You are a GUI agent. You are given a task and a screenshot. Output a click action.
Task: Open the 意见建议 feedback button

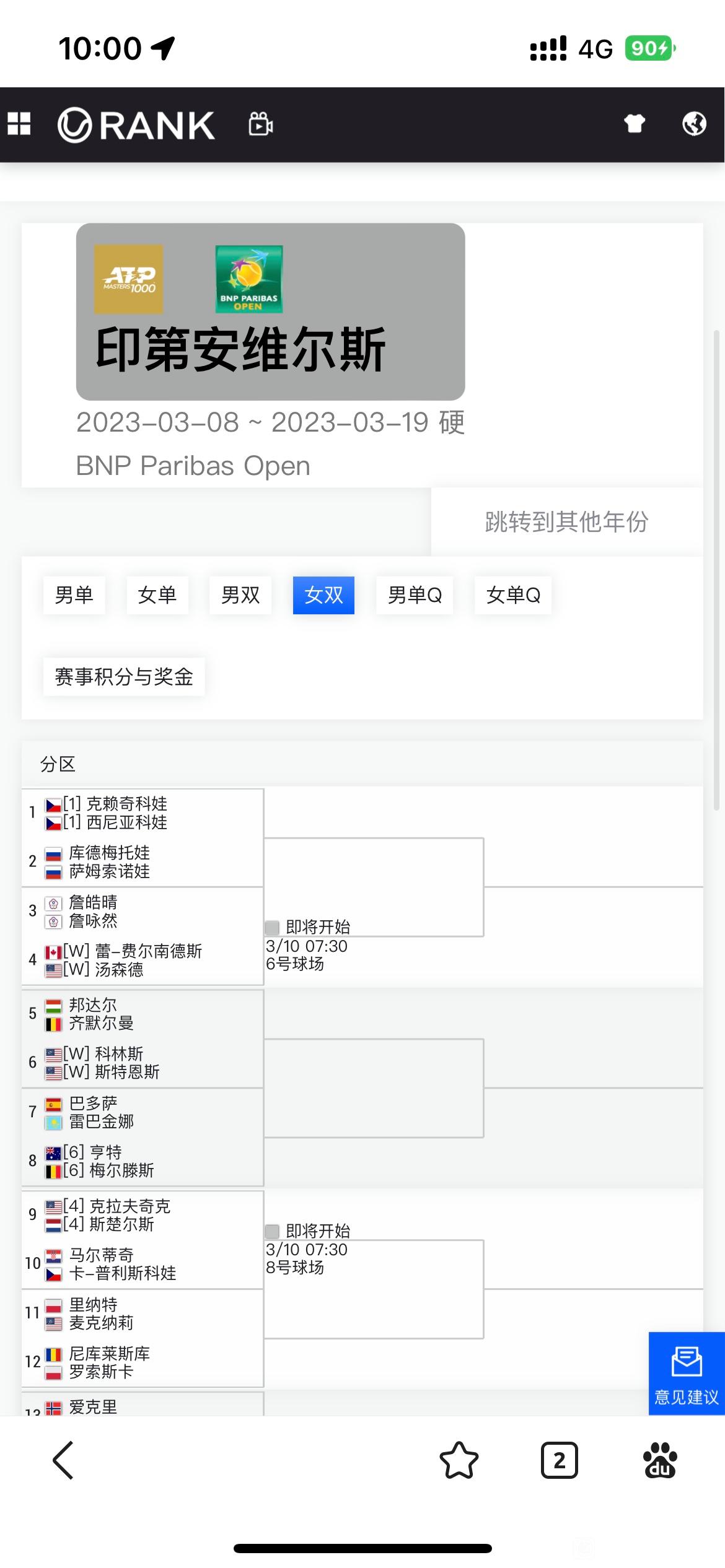point(687,1374)
